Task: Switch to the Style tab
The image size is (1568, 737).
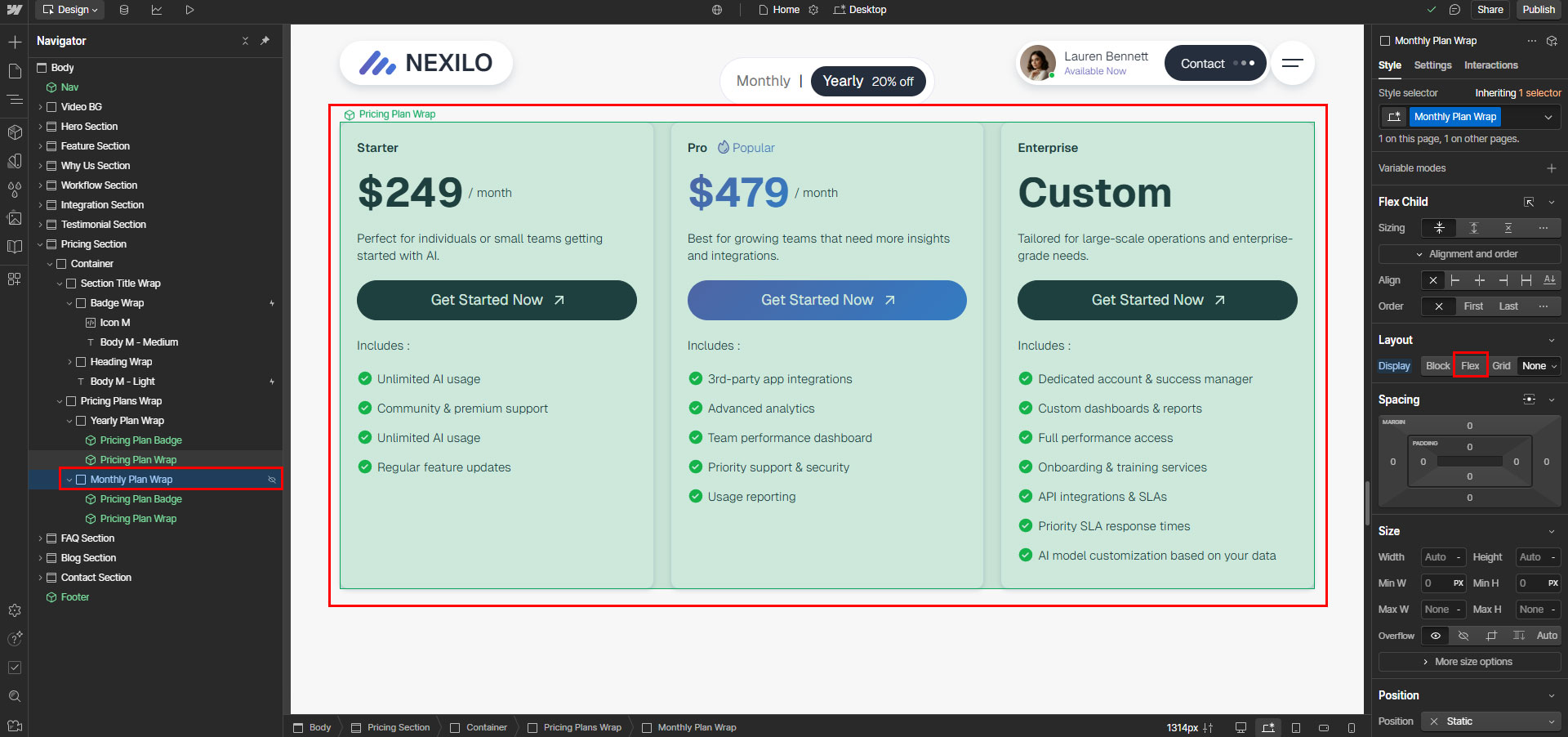Action: click(1389, 65)
